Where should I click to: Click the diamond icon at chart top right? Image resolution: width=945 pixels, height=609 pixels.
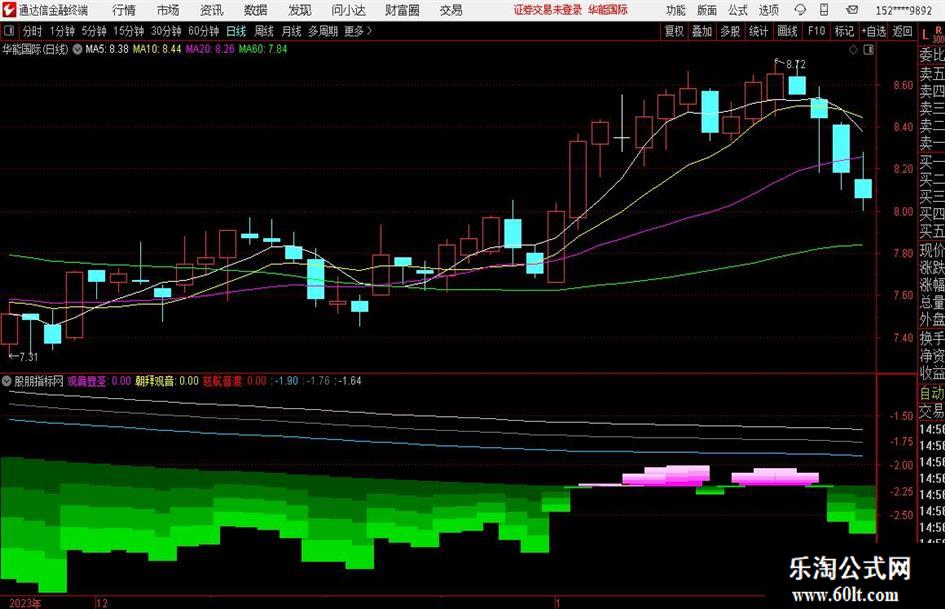click(853, 50)
